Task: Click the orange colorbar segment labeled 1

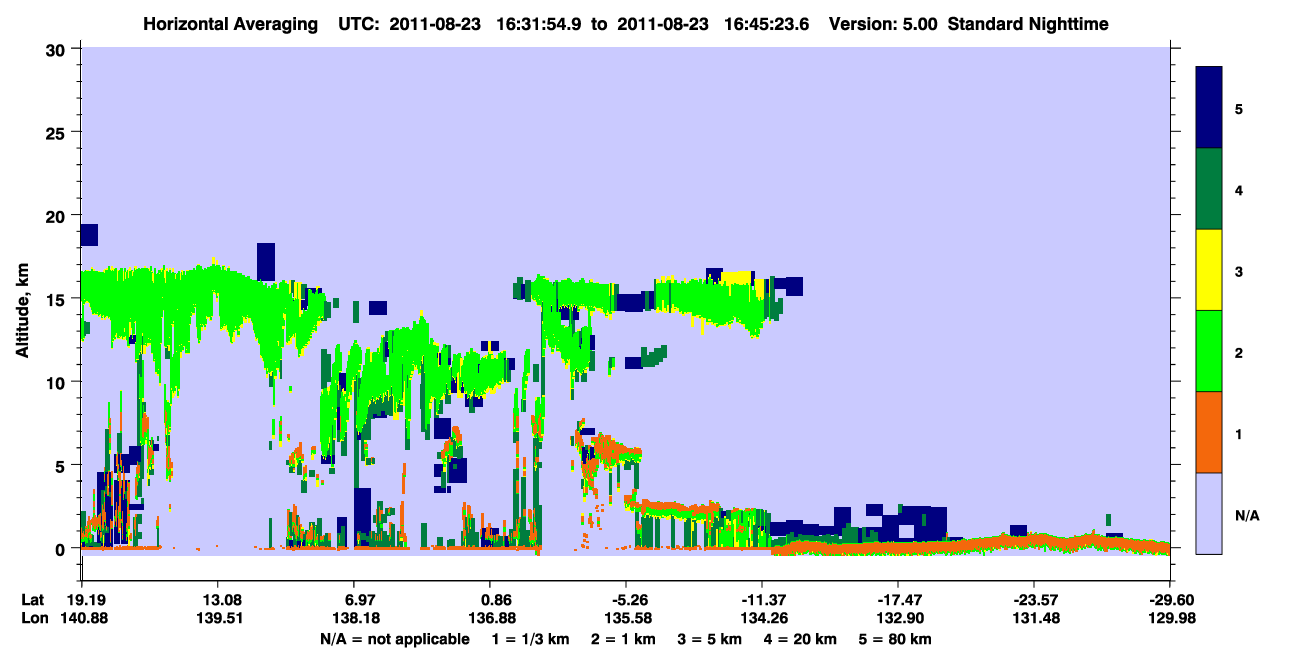Action: pyautogui.click(x=1210, y=432)
